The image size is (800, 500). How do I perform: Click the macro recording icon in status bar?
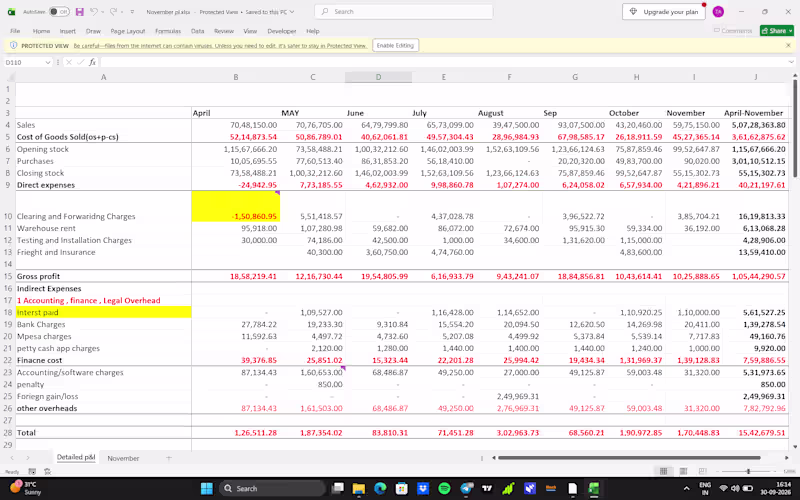[x=32, y=471]
